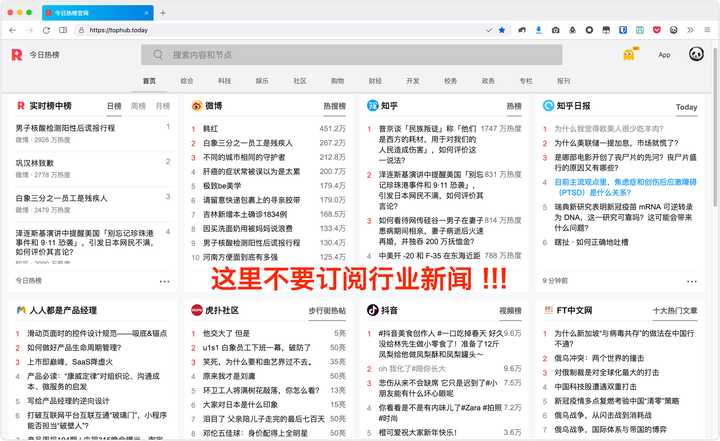The width and height of the screenshot is (720, 441).
Task: Click the red Pocket extension icon
Action: (x=657, y=30)
